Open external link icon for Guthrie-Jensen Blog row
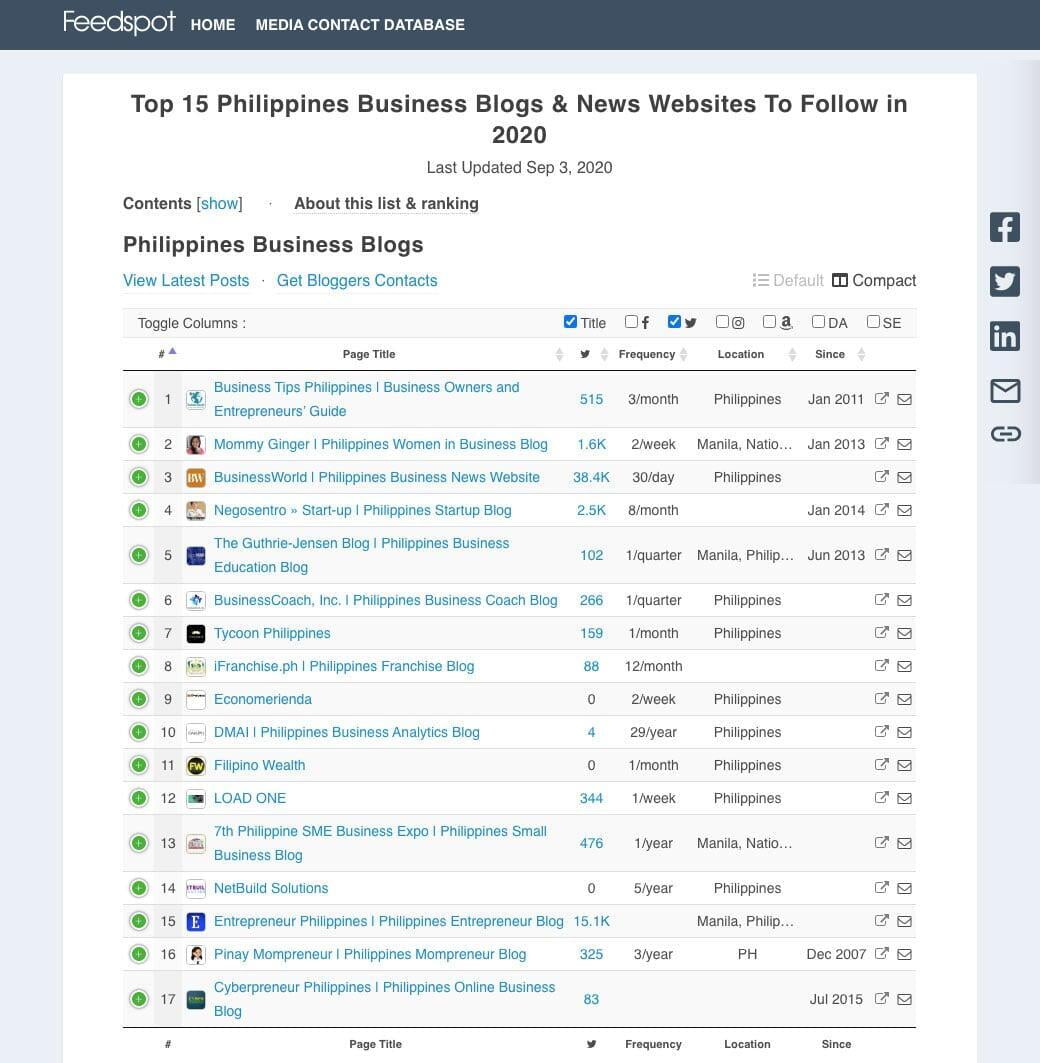Image resolution: width=1040 pixels, height=1063 pixels. (x=881, y=555)
